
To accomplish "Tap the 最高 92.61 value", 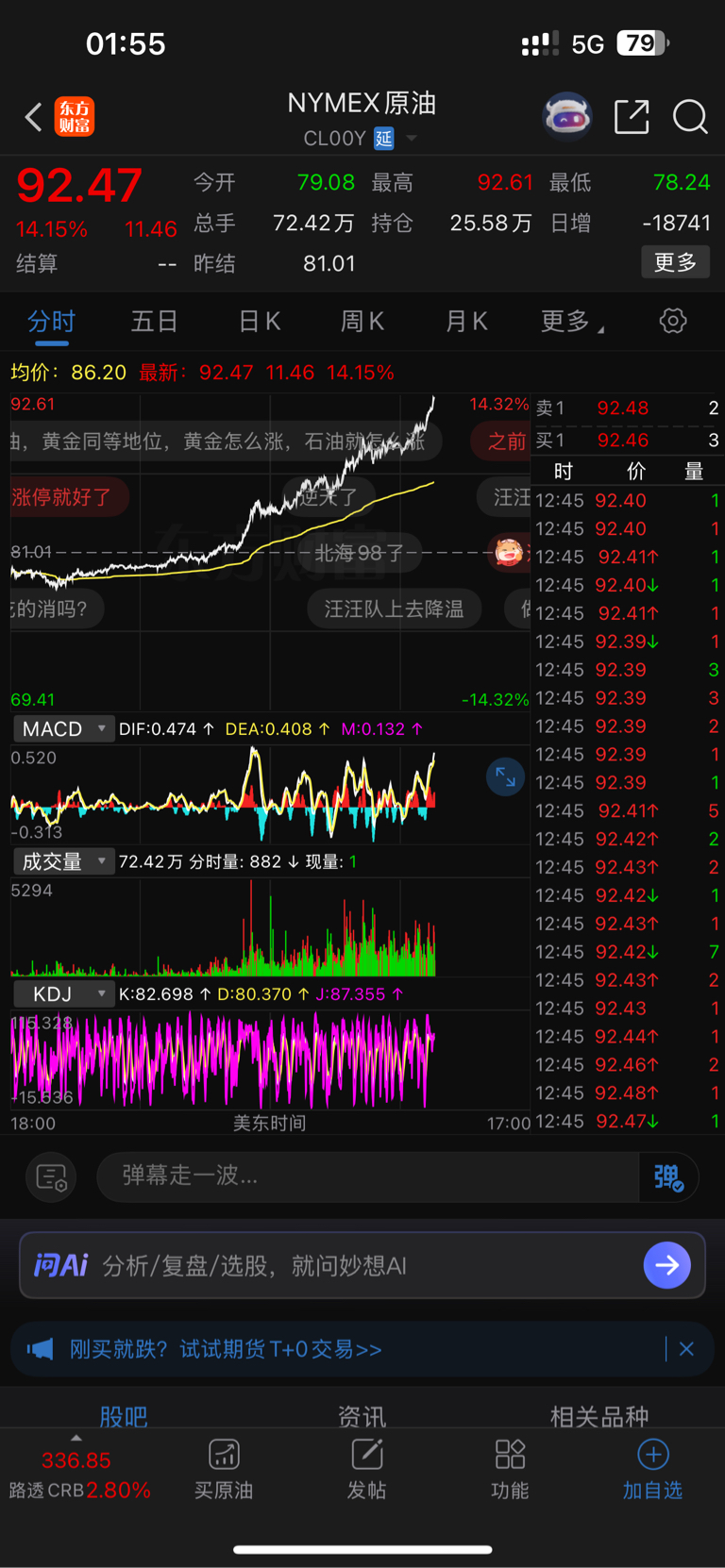I will coord(505,182).
